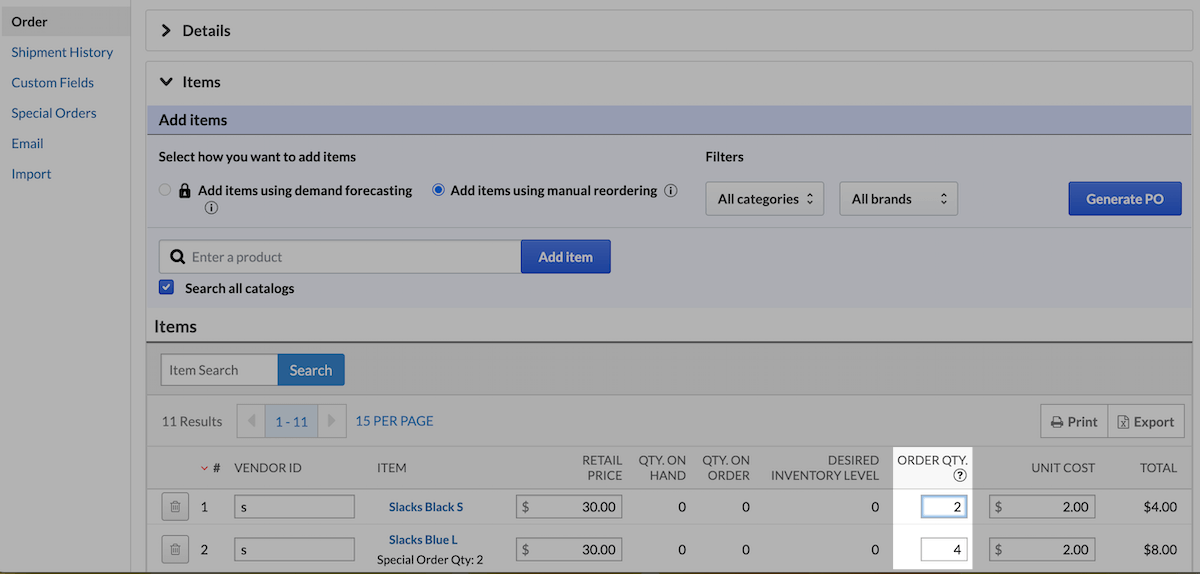Click the UNIT COST column header

click(1063, 467)
